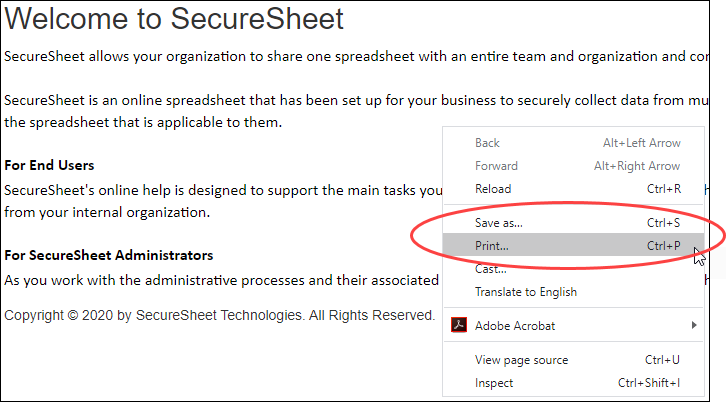Click the Adobe Acrobat menu label
The height and width of the screenshot is (402, 726).
click(x=514, y=325)
